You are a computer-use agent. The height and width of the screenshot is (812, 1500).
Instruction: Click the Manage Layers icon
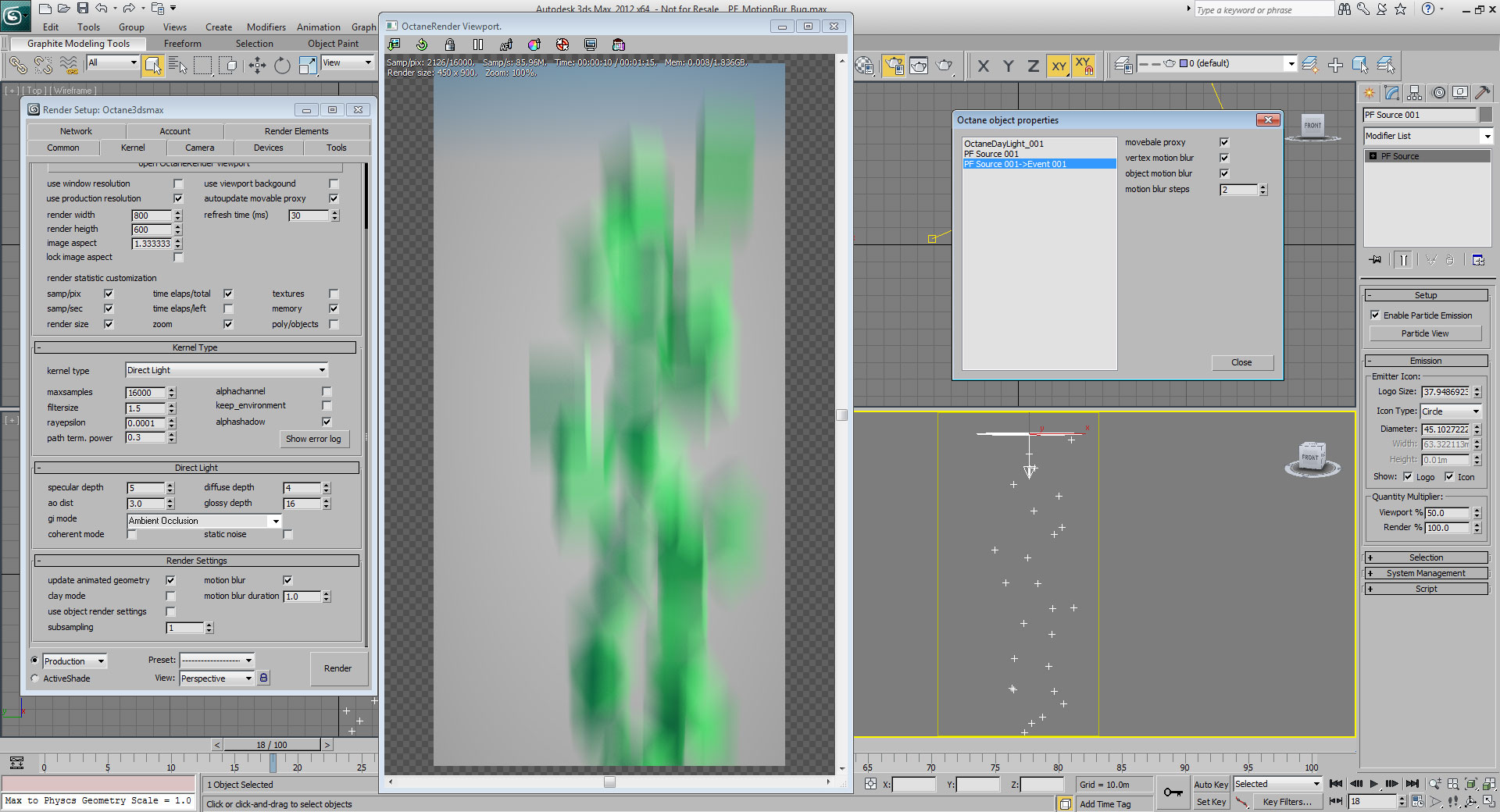click(x=1123, y=65)
